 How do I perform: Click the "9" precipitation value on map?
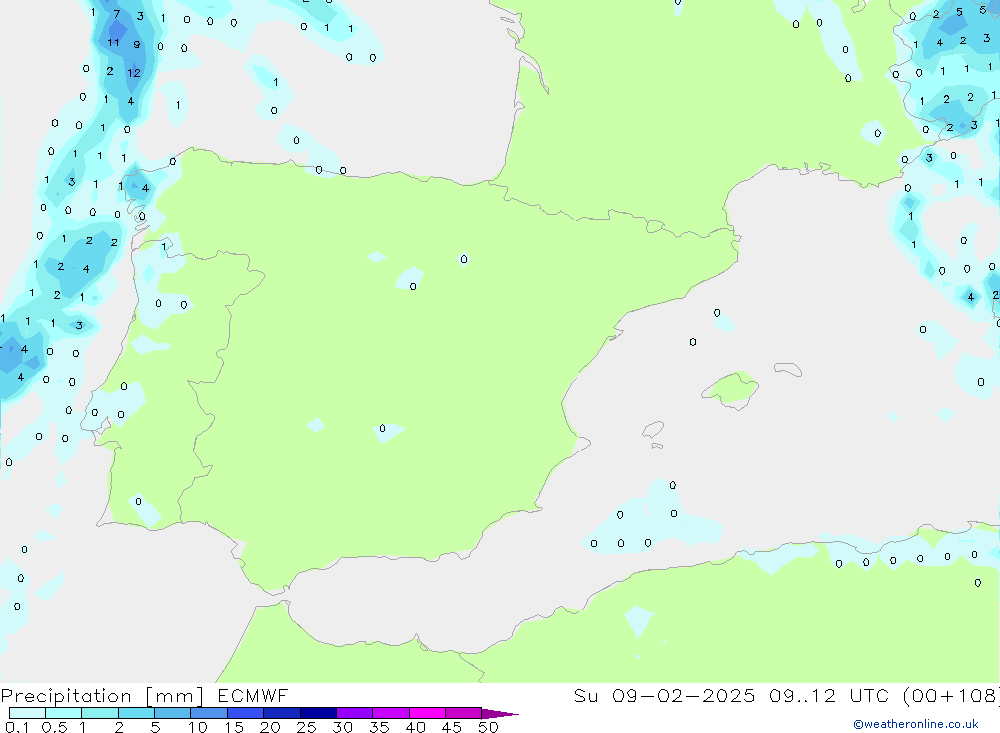(x=136, y=45)
